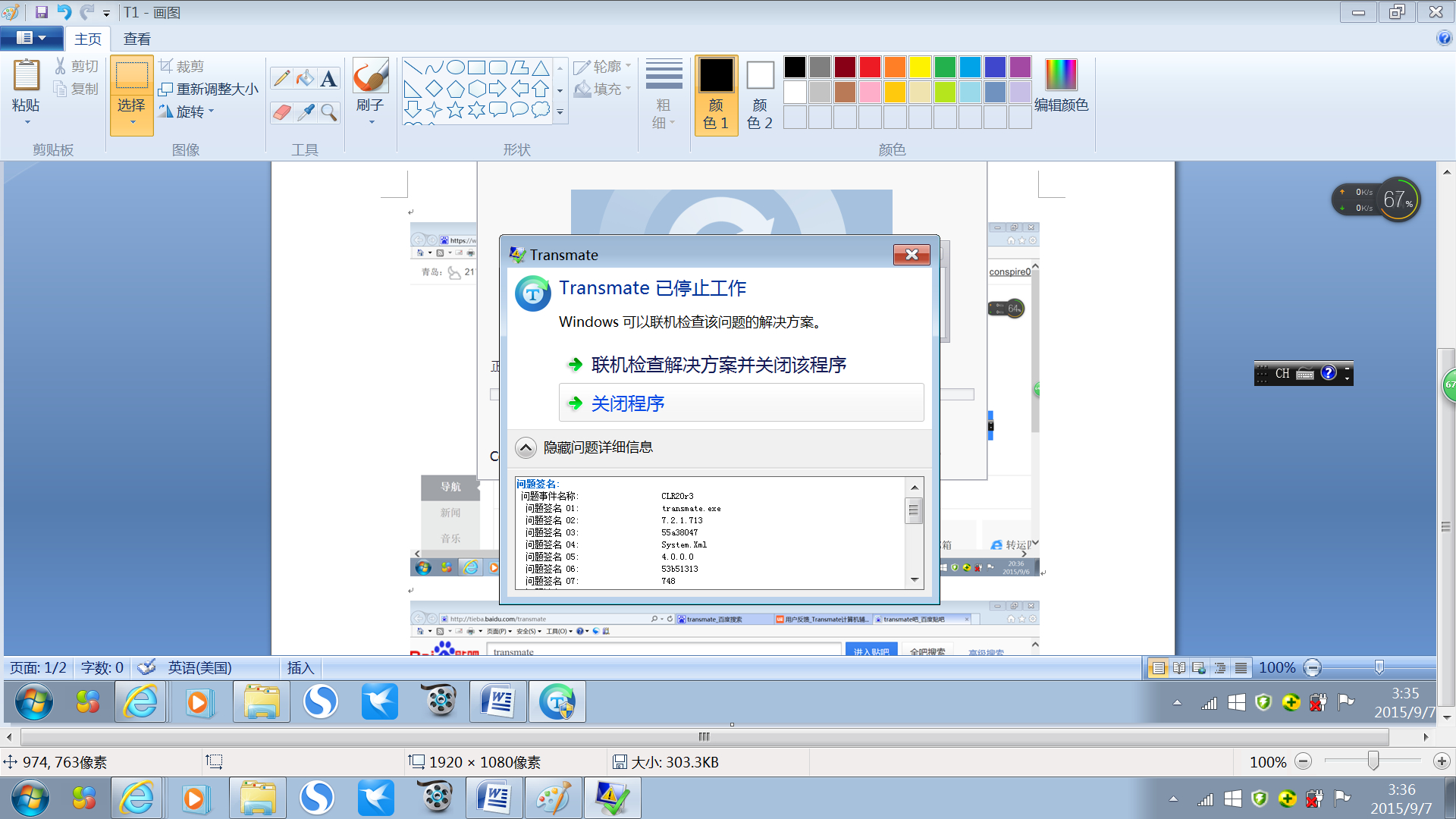Image resolution: width=1456 pixels, height=819 pixels.
Task: Click the zoom slider in Paint's status bar
Action: pyautogui.click(x=1373, y=761)
